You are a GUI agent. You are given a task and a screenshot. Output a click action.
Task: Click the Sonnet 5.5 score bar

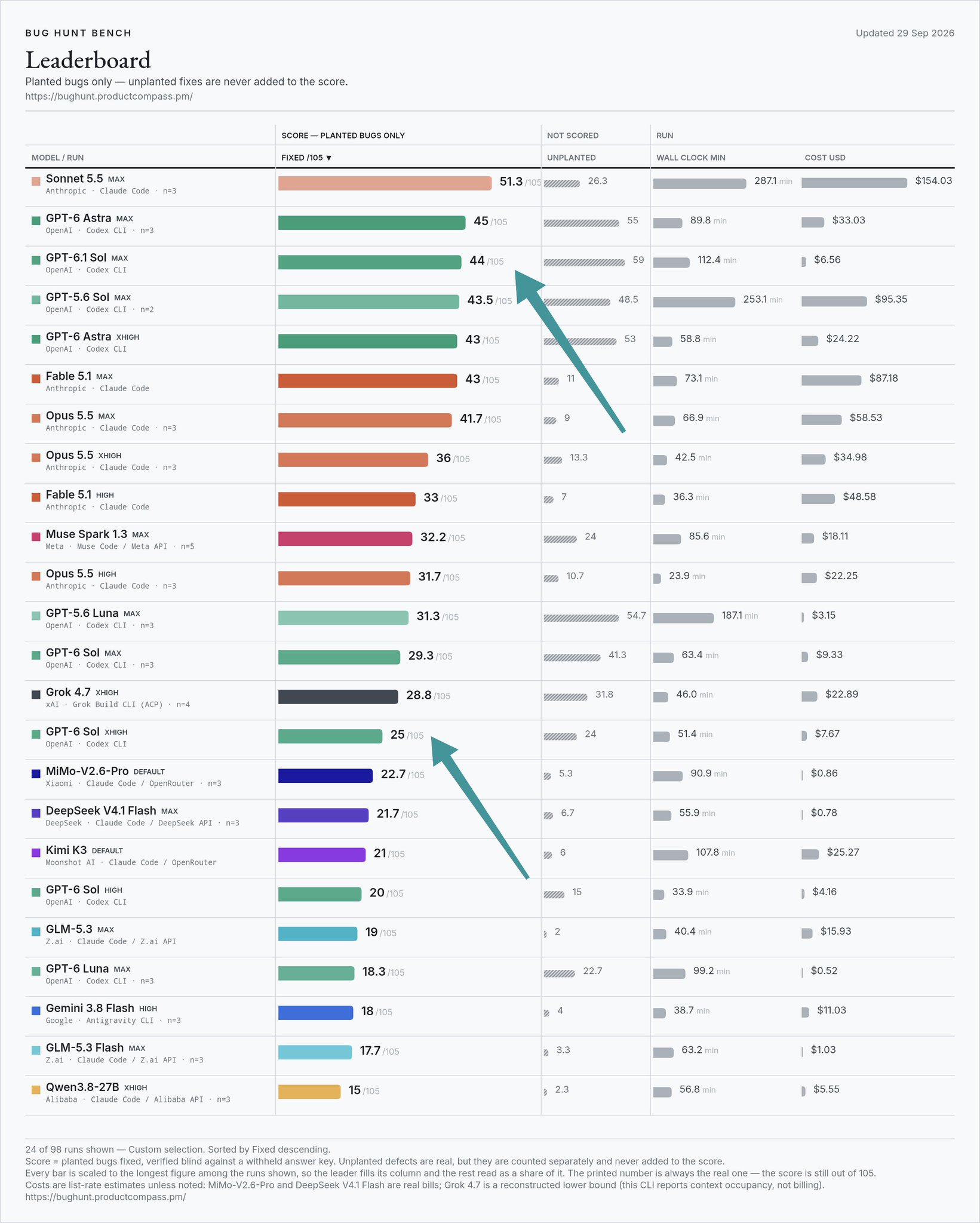[x=385, y=183]
